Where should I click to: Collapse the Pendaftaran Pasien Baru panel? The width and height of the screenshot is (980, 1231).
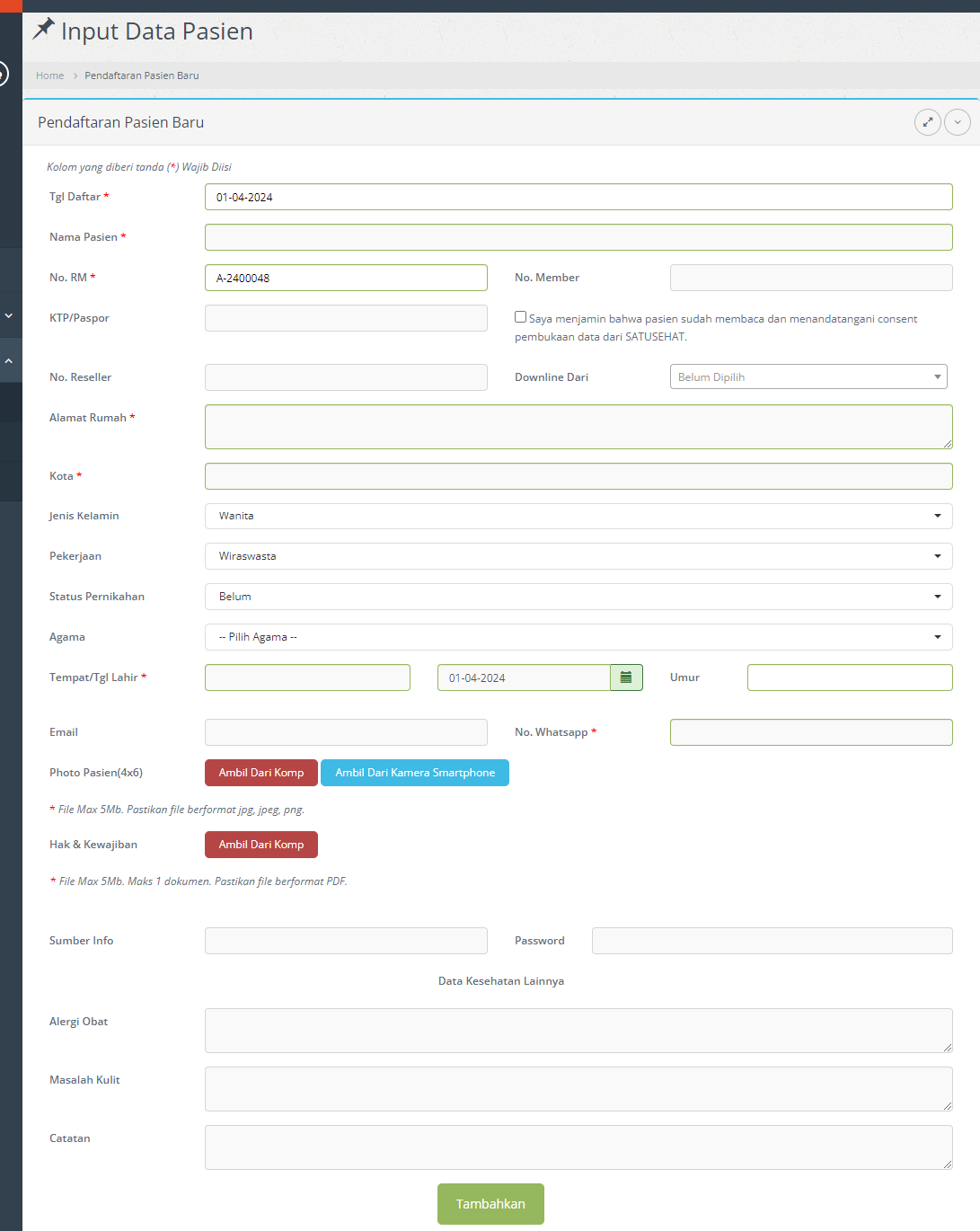point(958,122)
